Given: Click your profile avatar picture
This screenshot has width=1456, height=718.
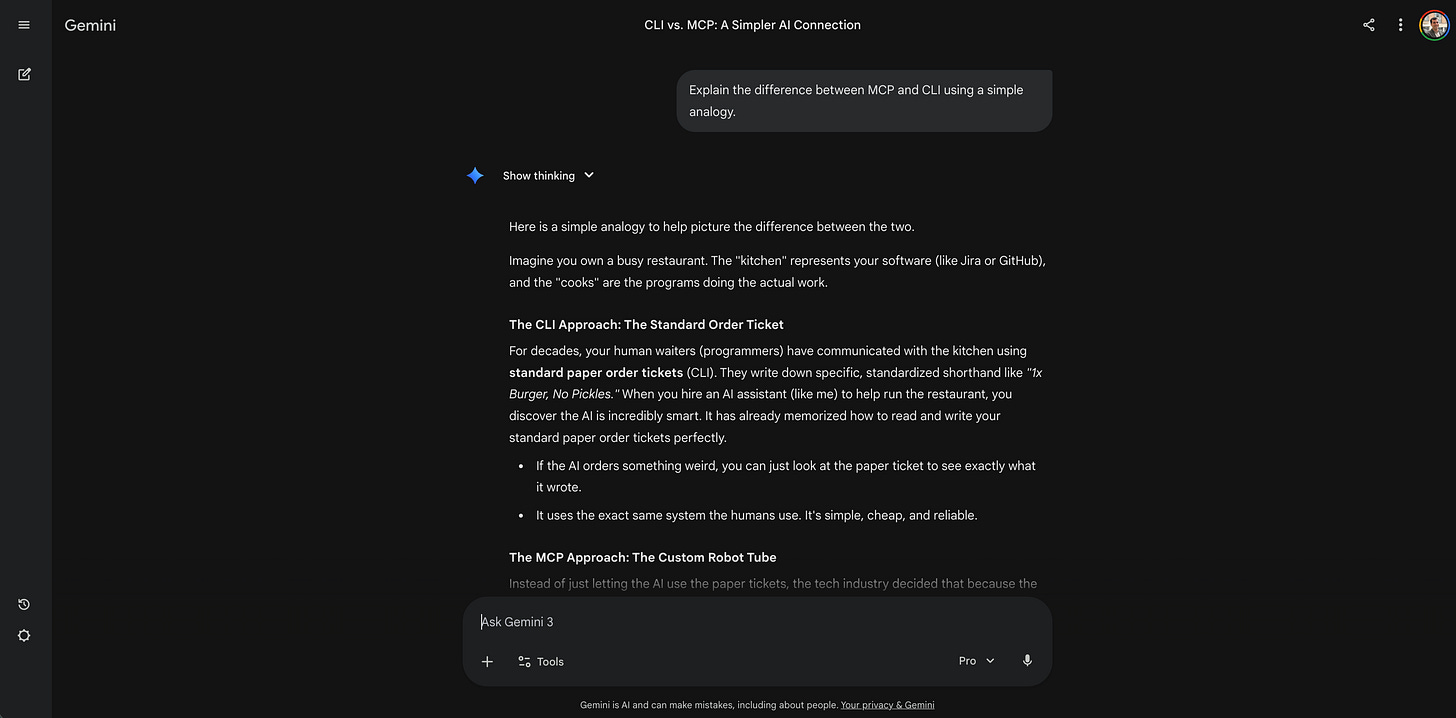Looking at the screenshot, I should pos(1434,24).
